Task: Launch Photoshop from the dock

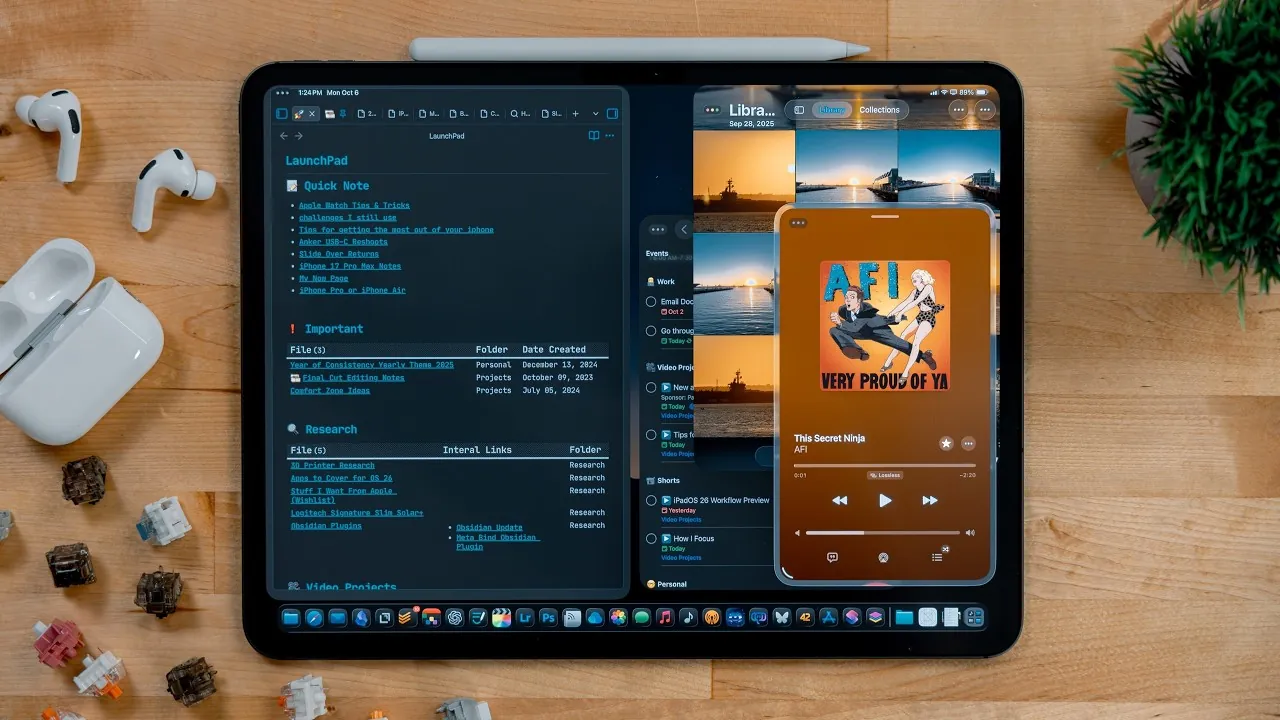Action: [x=548, y=618]
